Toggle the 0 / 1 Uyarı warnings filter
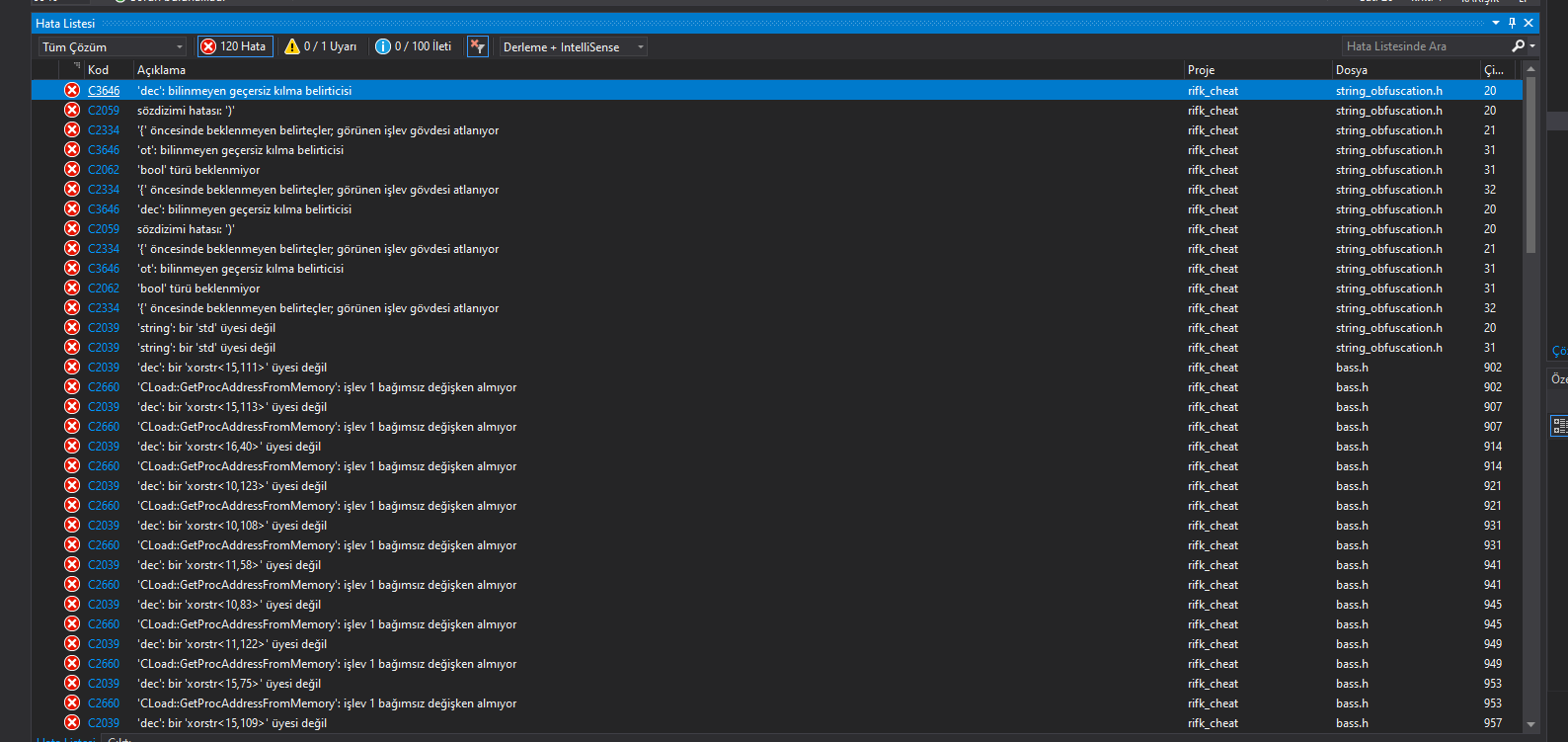This screenshot has width=1568, height=742. (321, 46)
